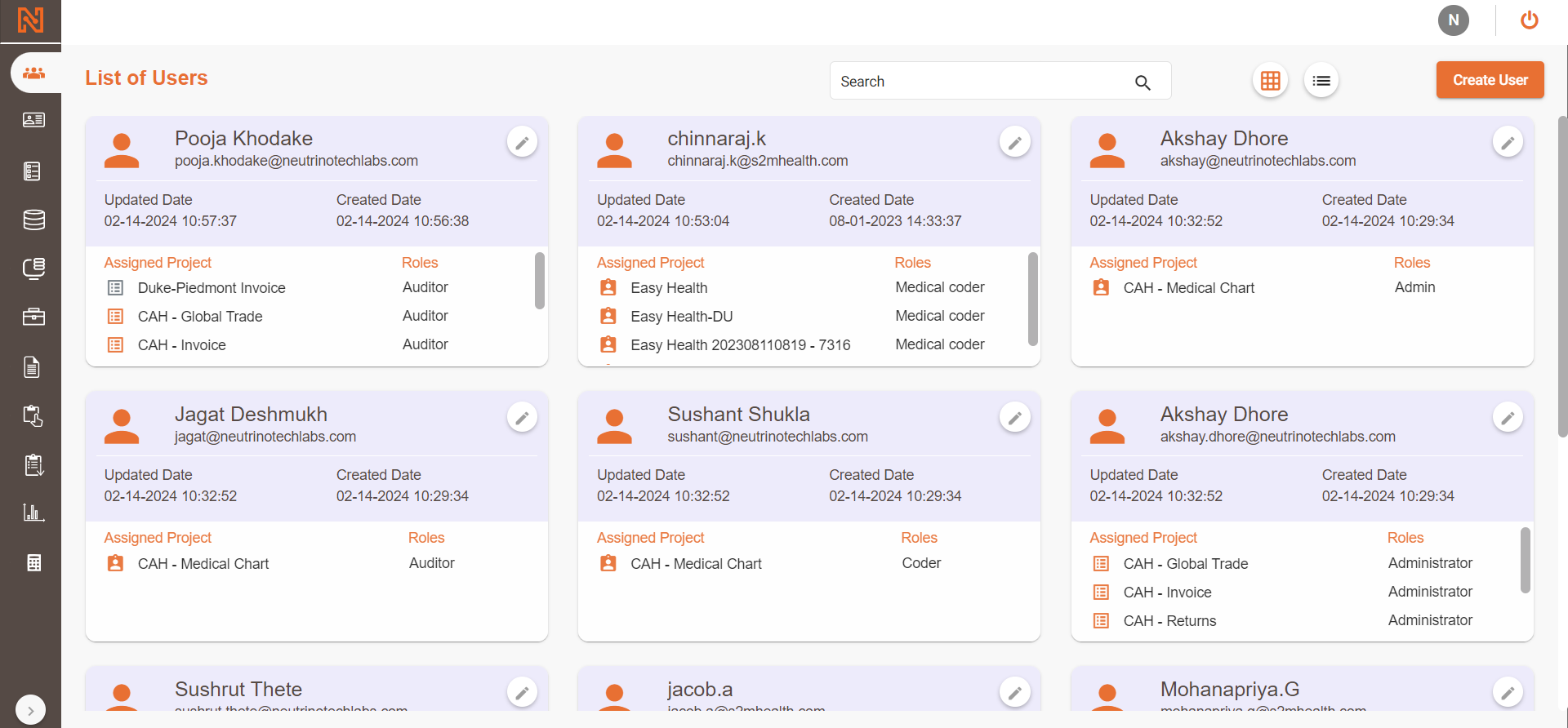Click Jagat Deshmukh's avatar icon
The image size is (1568, 728).
point(122,426)
